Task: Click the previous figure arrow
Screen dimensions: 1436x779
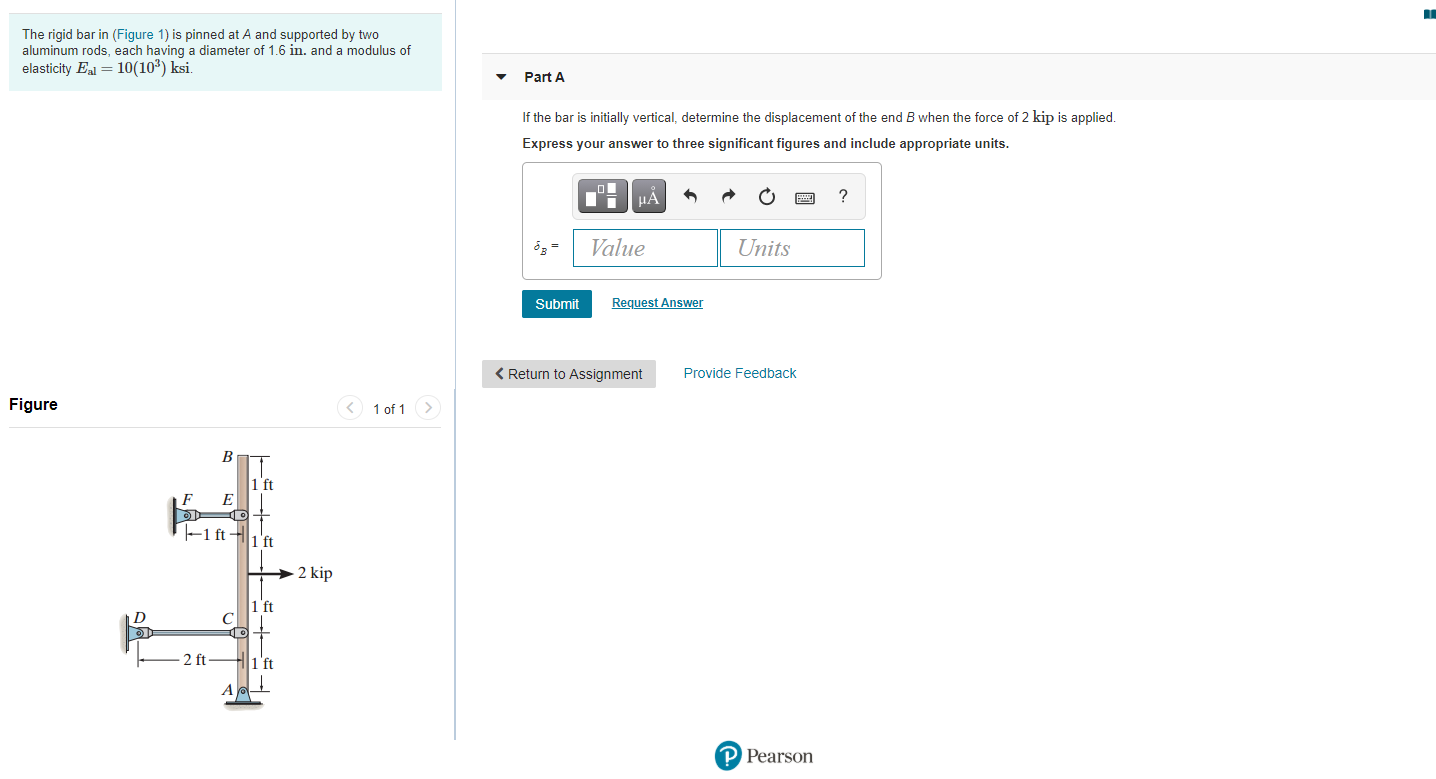Action: pos(350,408)
